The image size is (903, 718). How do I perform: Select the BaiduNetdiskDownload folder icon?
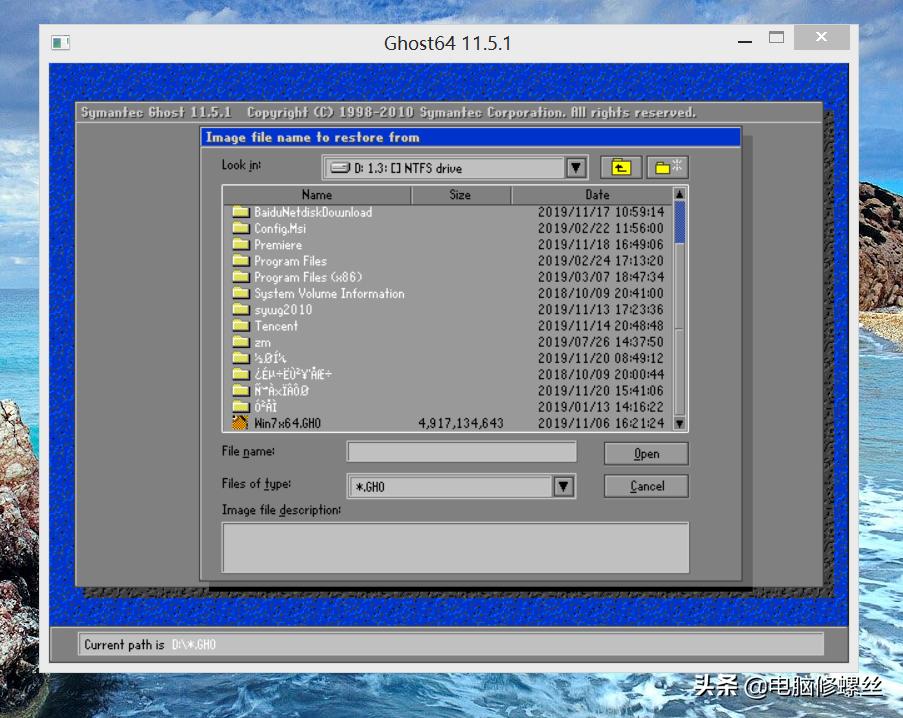pos(240,212)
